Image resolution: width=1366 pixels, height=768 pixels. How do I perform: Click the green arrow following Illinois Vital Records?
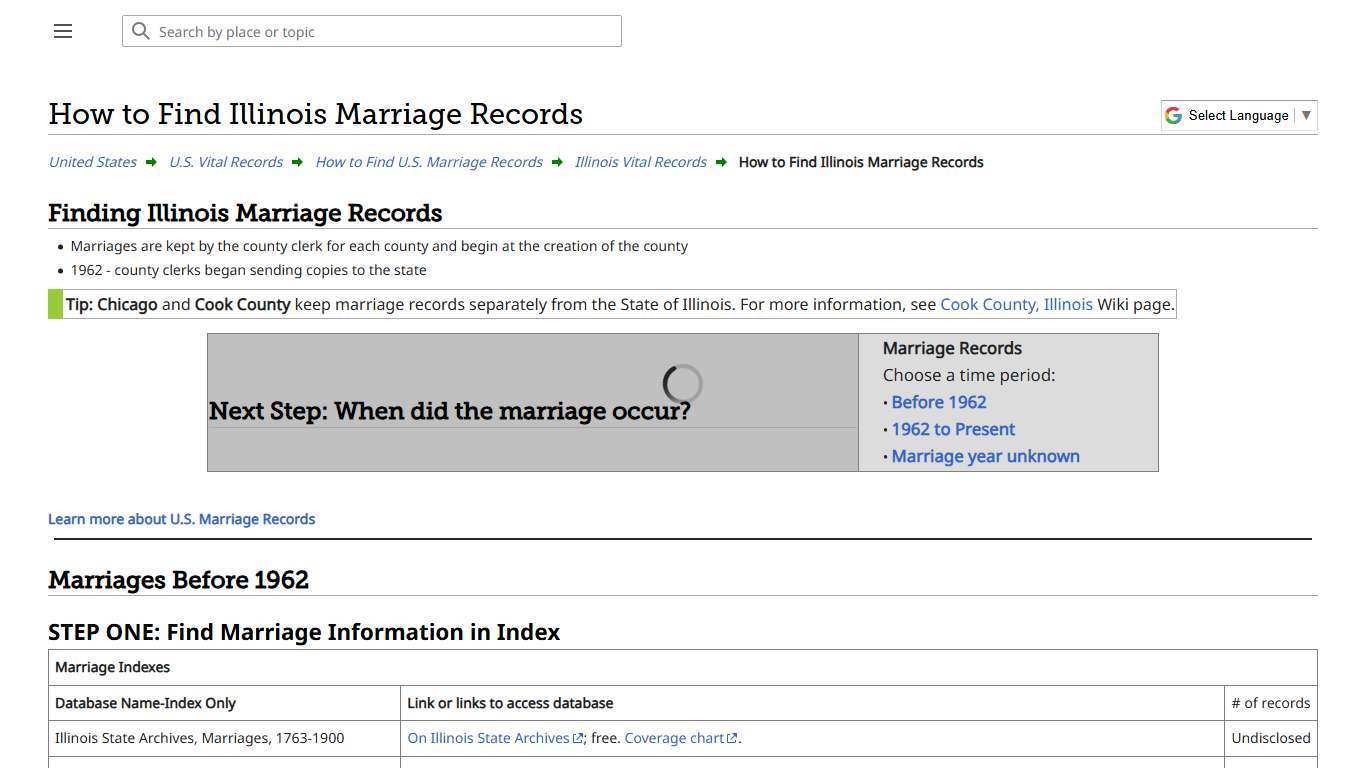721,161
